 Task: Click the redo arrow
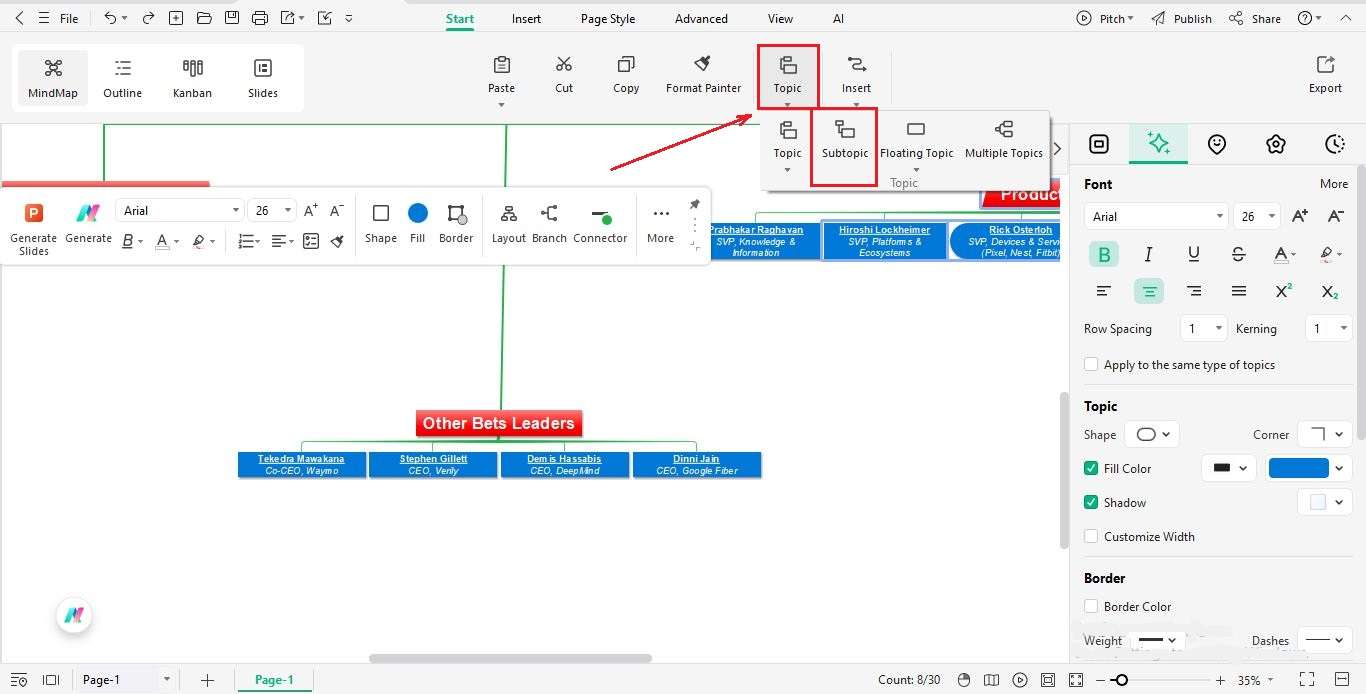[148, 18]
